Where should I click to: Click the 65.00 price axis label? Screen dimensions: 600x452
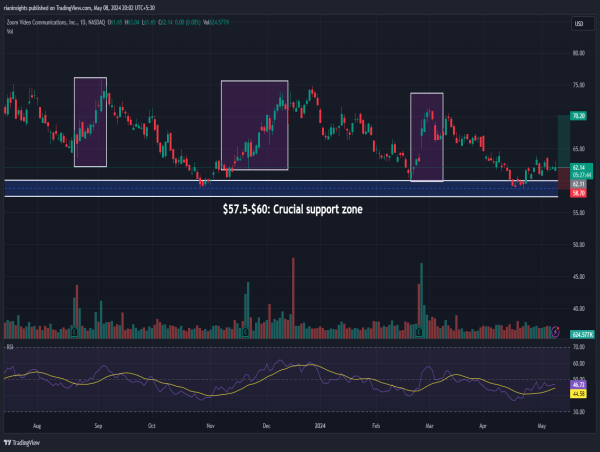point(579,149)
